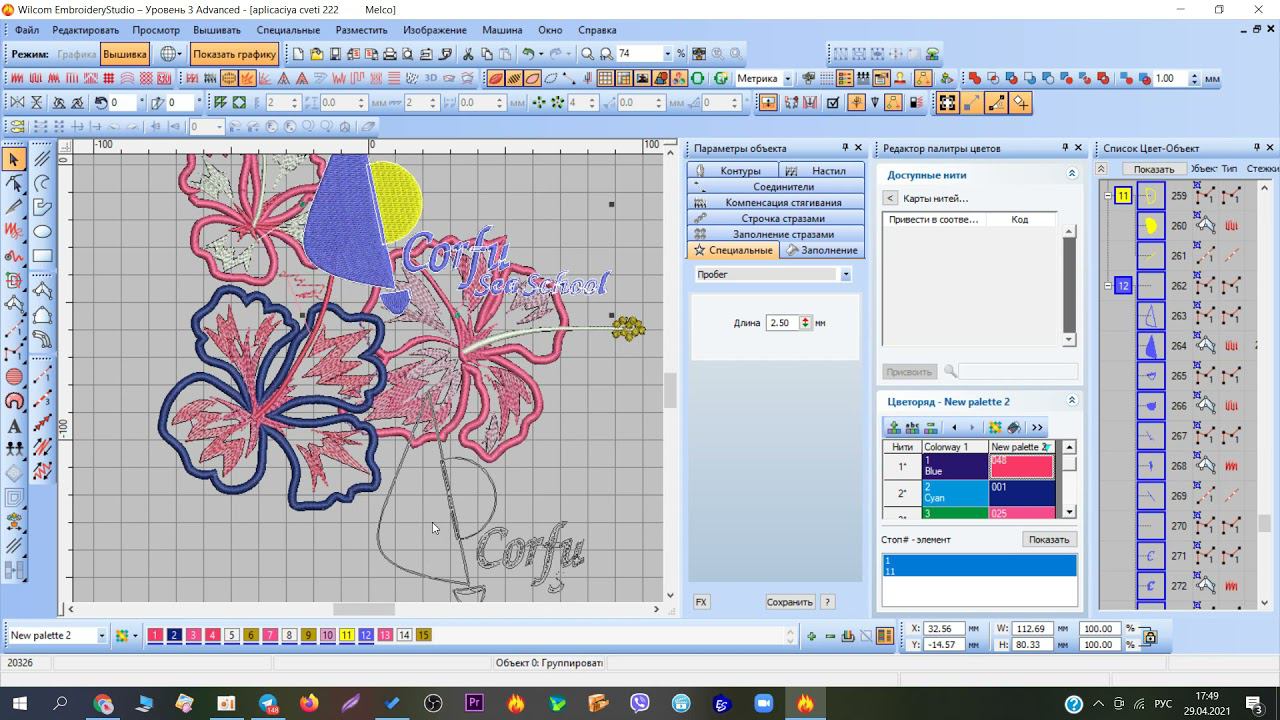
Task: Open the Пробег stitch type dropdown
Action: pyautogui.click(x=845, y=274)
